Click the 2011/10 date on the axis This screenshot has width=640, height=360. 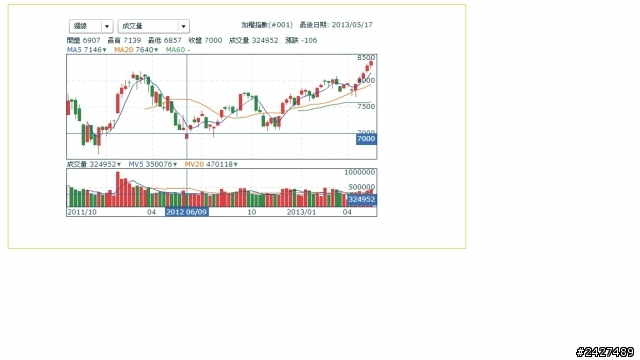(x=82, y=212)
